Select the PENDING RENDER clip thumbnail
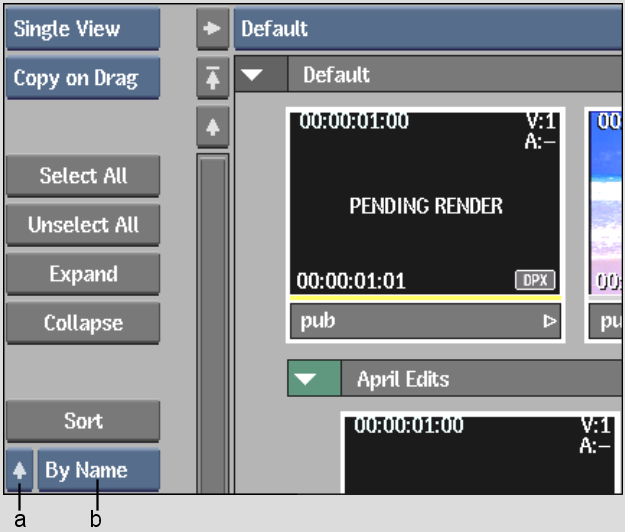The width and height of the screenshot is (625, 532). point(425,204)
